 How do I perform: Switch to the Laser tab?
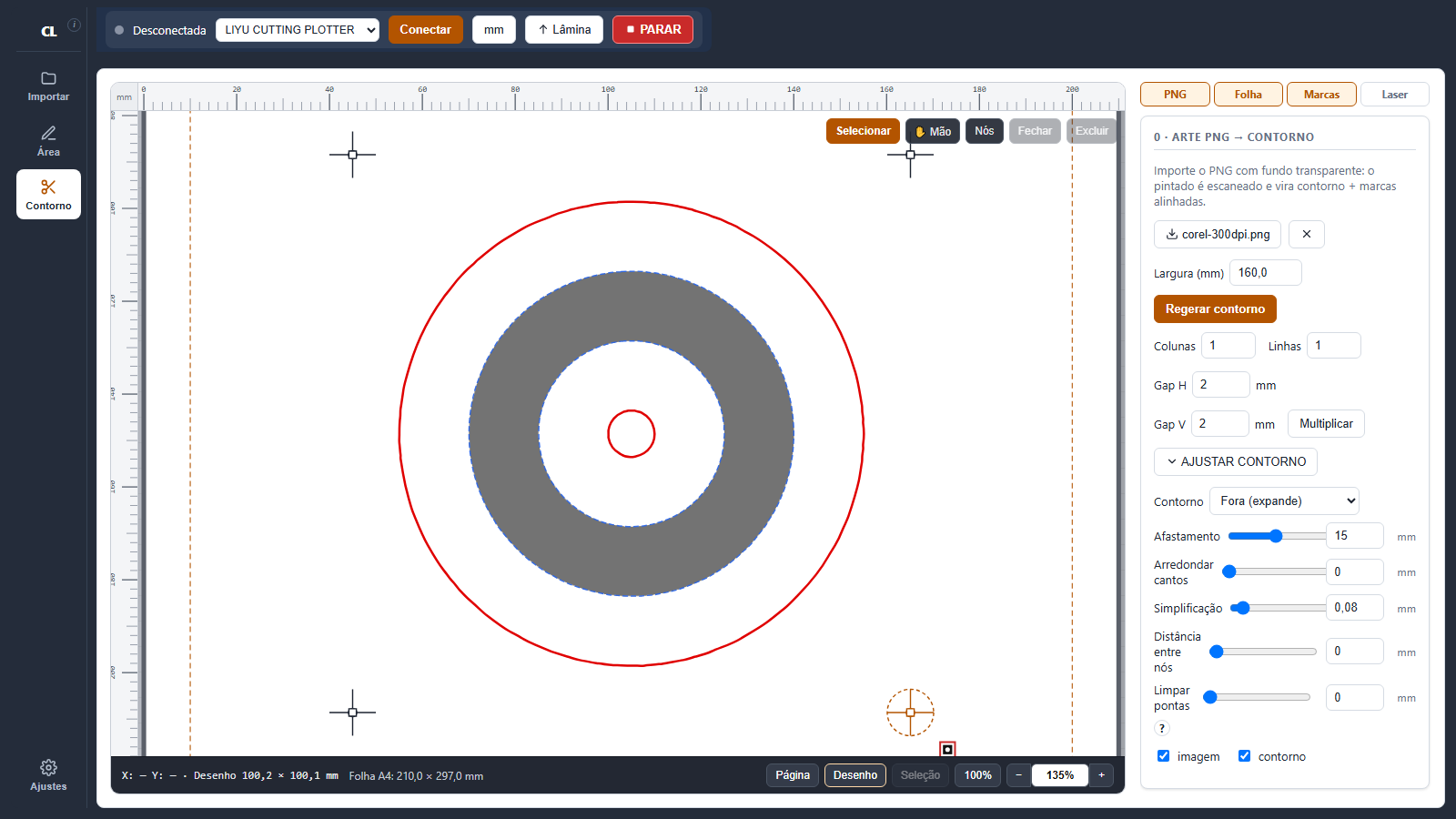click(x=1394, y=94)
